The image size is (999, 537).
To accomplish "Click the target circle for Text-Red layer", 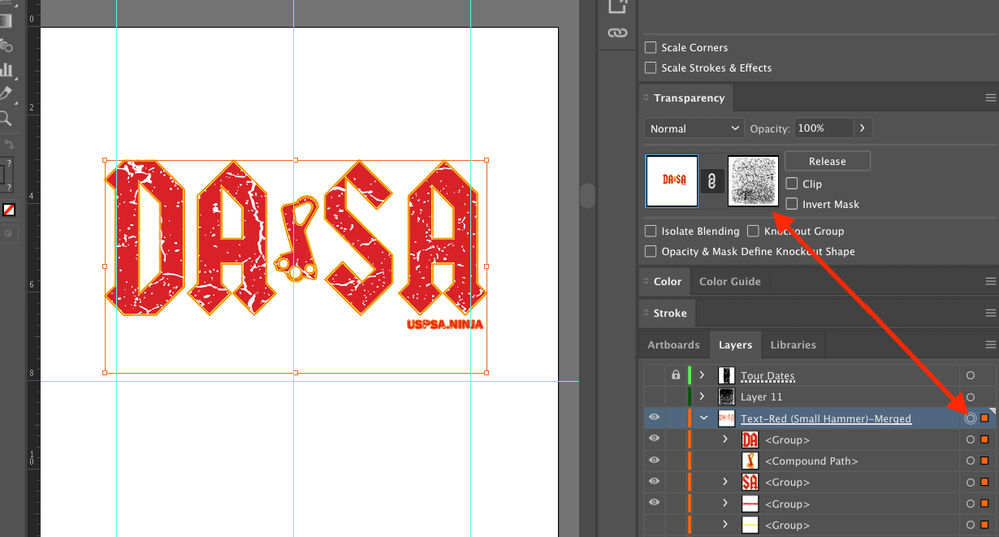I will click(969, 418).
